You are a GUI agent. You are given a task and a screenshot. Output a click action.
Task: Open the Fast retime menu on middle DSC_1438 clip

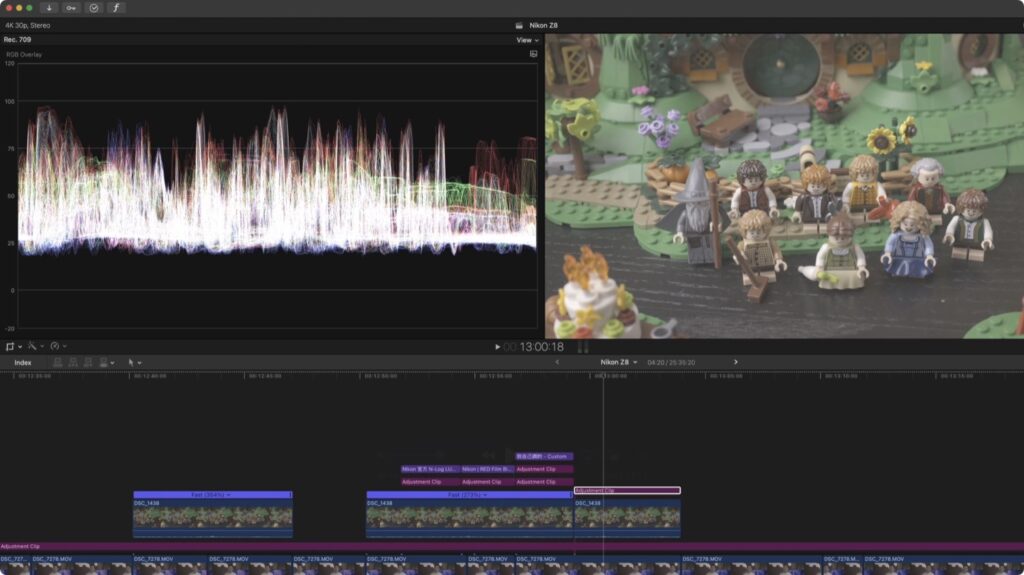pos(469,495)
